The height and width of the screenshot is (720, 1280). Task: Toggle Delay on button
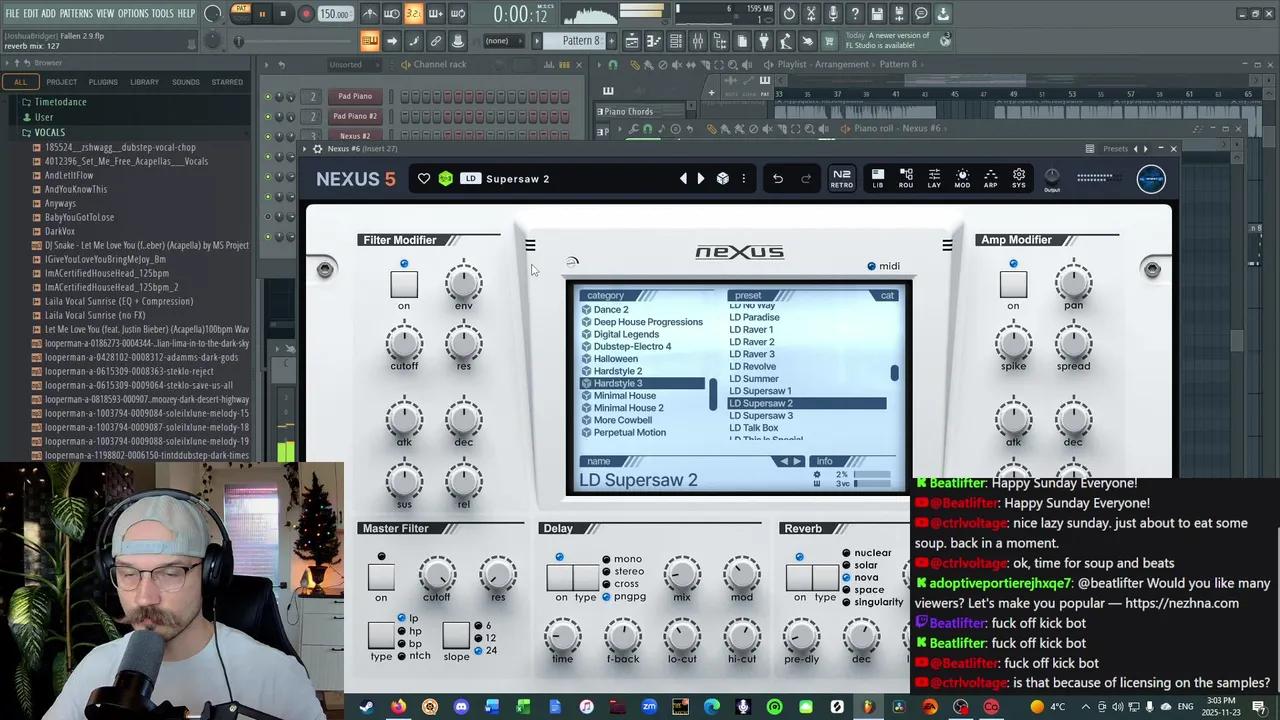560,577
